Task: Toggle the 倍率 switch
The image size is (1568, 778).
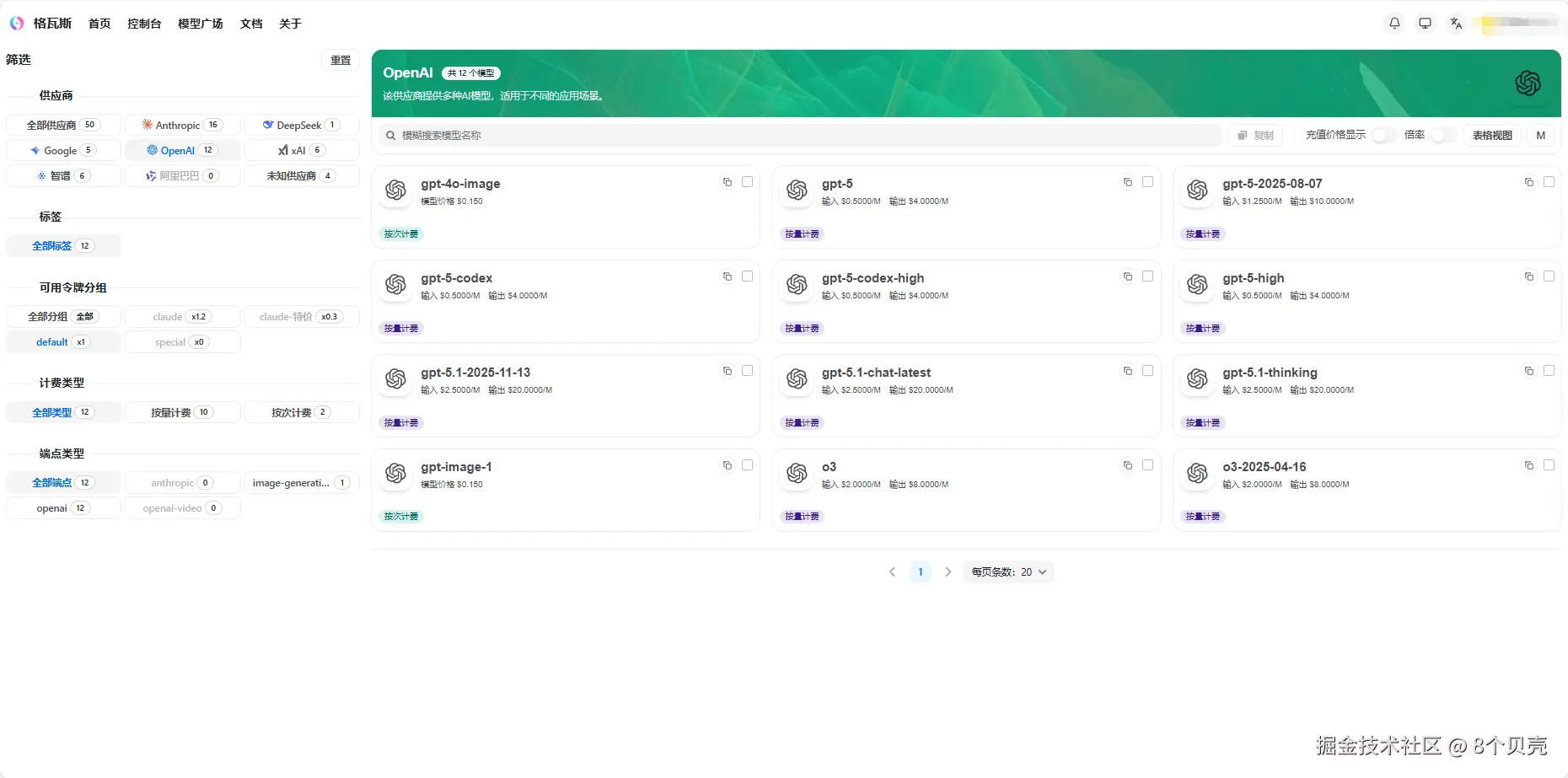Action: pyautogui.click(x=1442, y=135)
